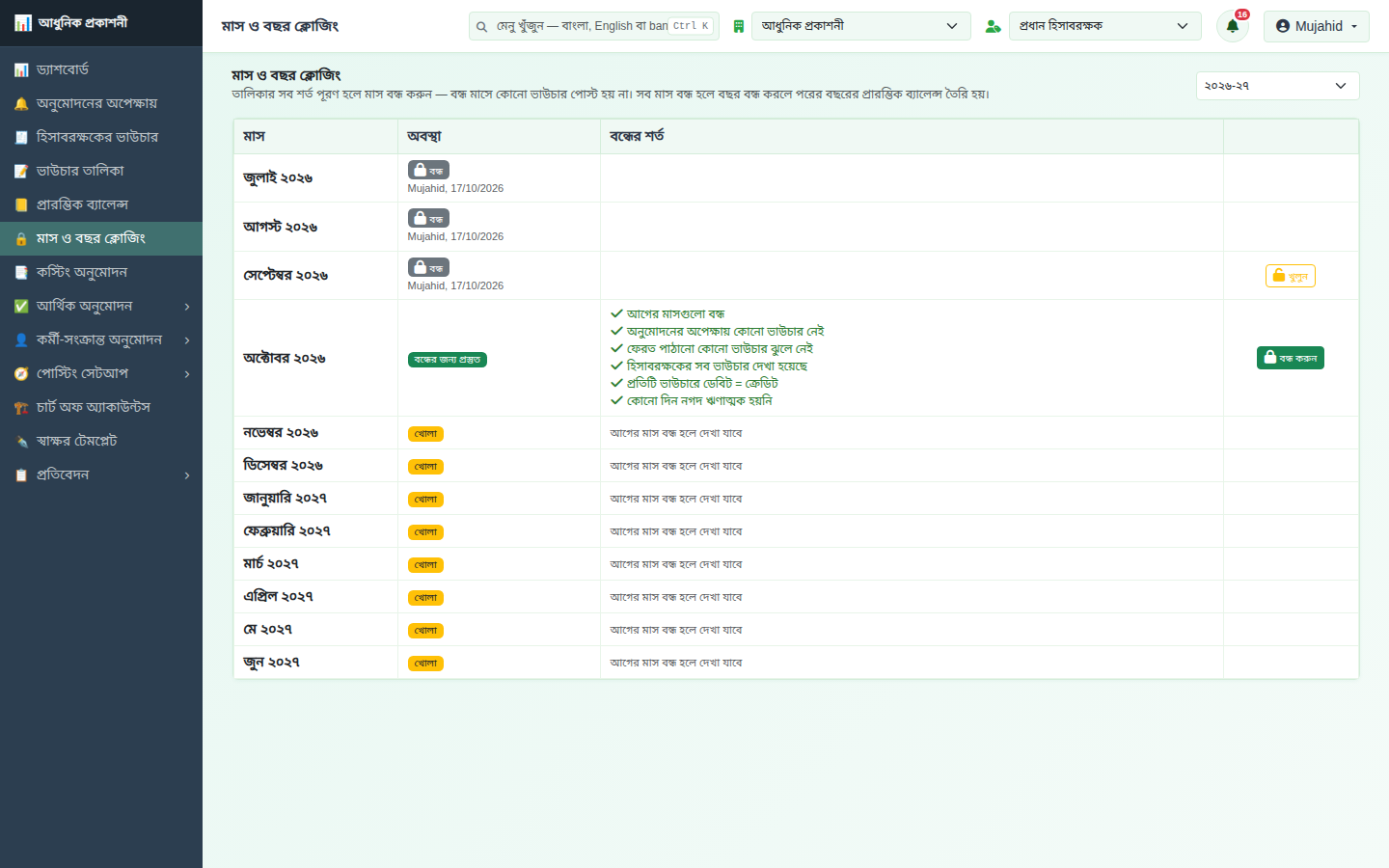This screenshot has width=1389, height=868.
Task: Click the বন্ধ status badge for জুলাই ২০২৬
Action: [x=428, y=170]
